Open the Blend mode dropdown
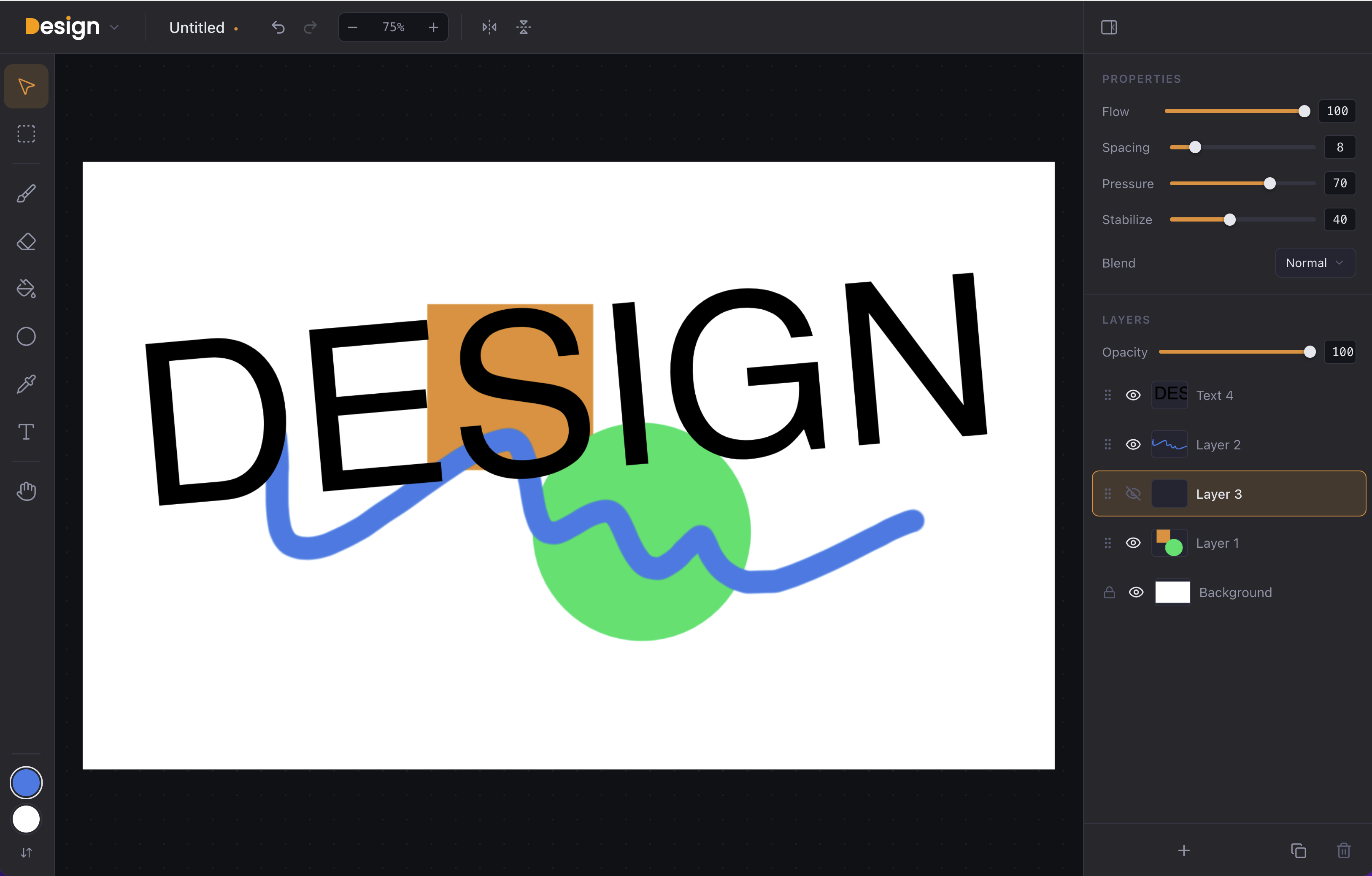 pos(1315,263)
